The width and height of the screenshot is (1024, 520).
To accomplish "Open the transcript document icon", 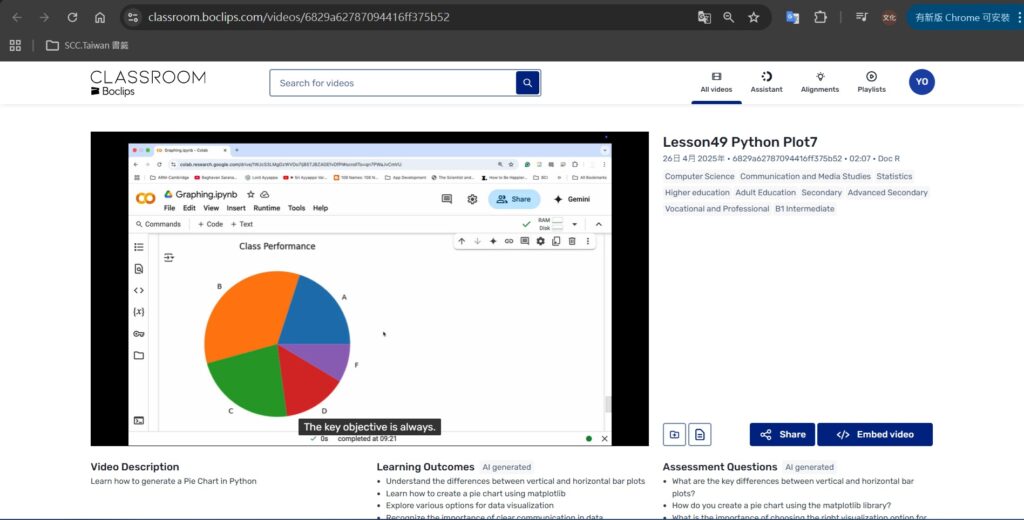I will 700,434.
